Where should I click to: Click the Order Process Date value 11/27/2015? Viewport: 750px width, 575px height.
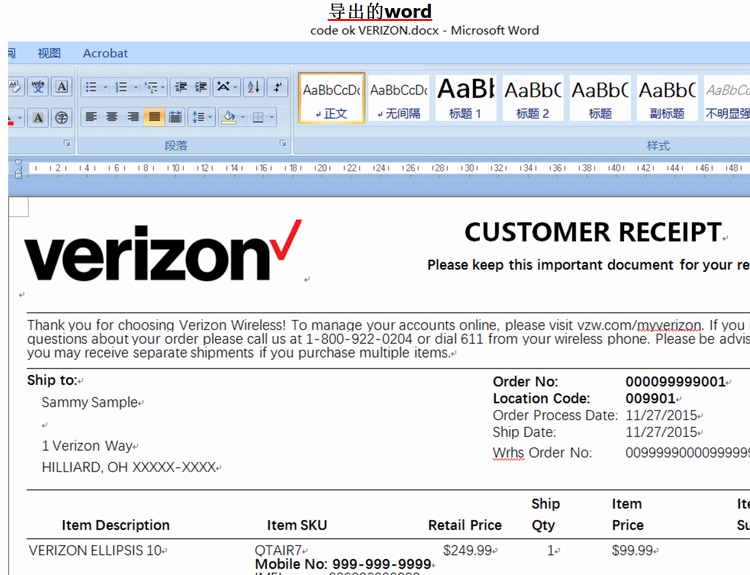pos(662,415)
